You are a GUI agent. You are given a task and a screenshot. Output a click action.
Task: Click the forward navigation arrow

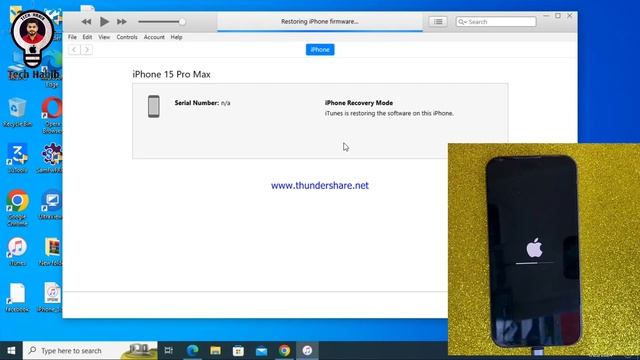coord(87,50)
